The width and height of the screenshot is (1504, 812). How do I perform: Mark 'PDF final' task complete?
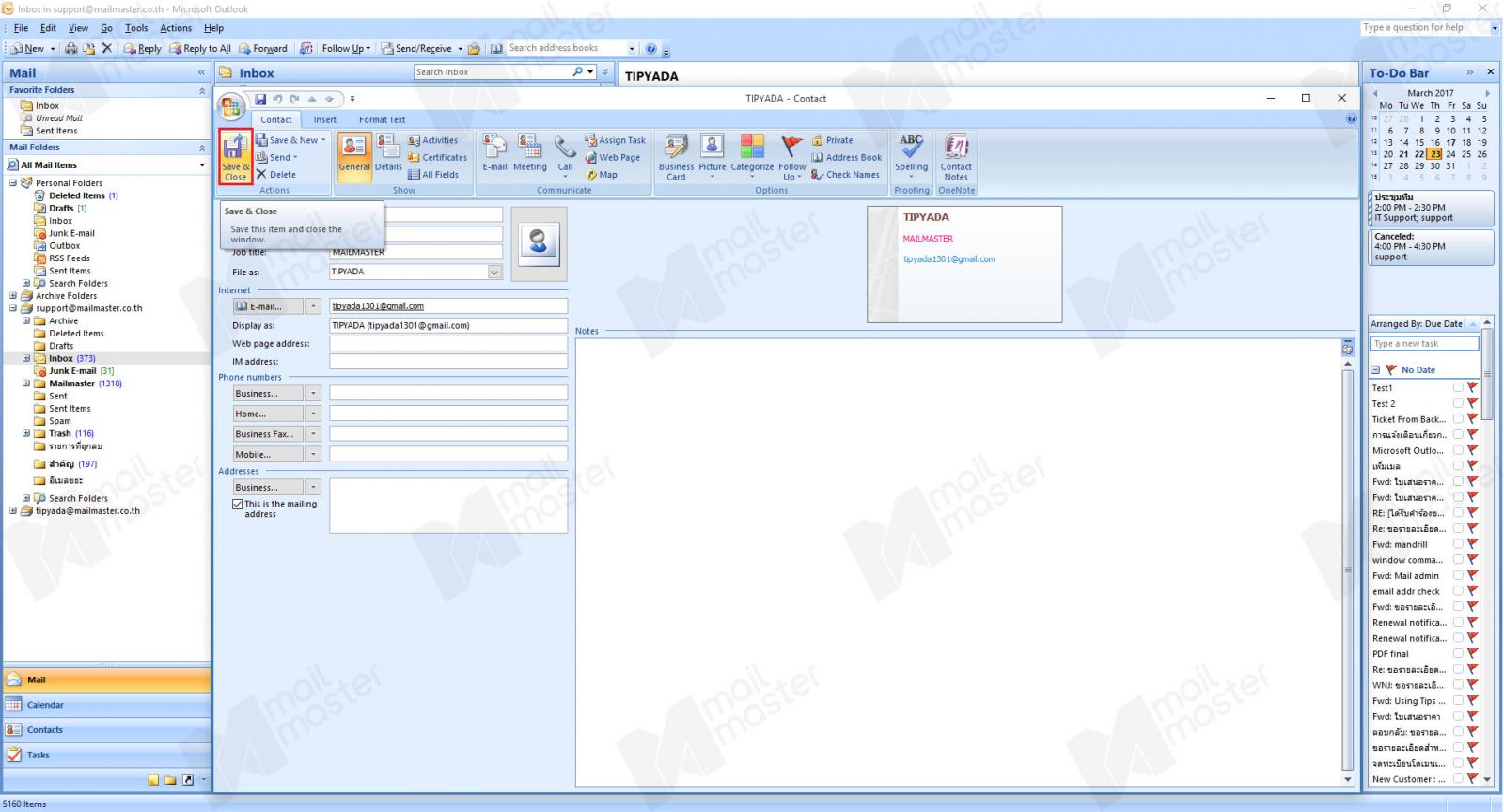(1458, 653)
